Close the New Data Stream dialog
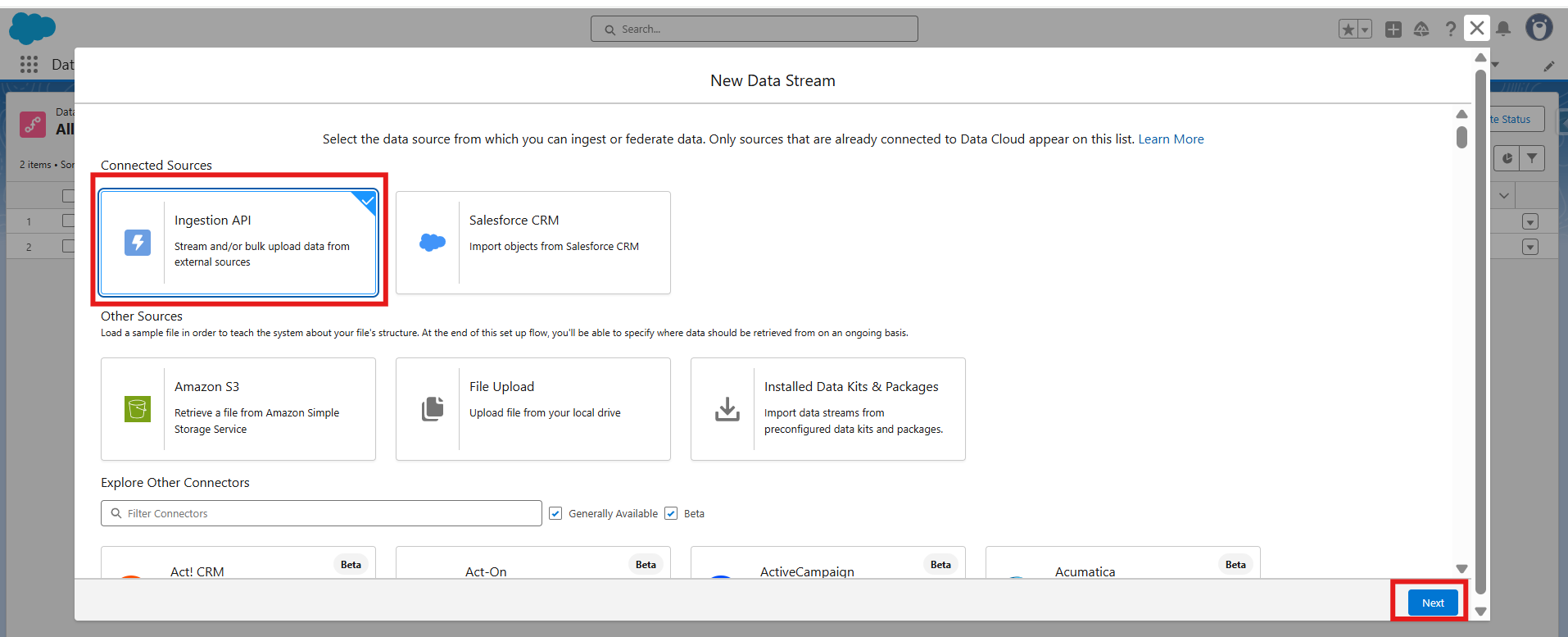The width and height of the screenshot is (1568, 637). tap(1476, 29)
